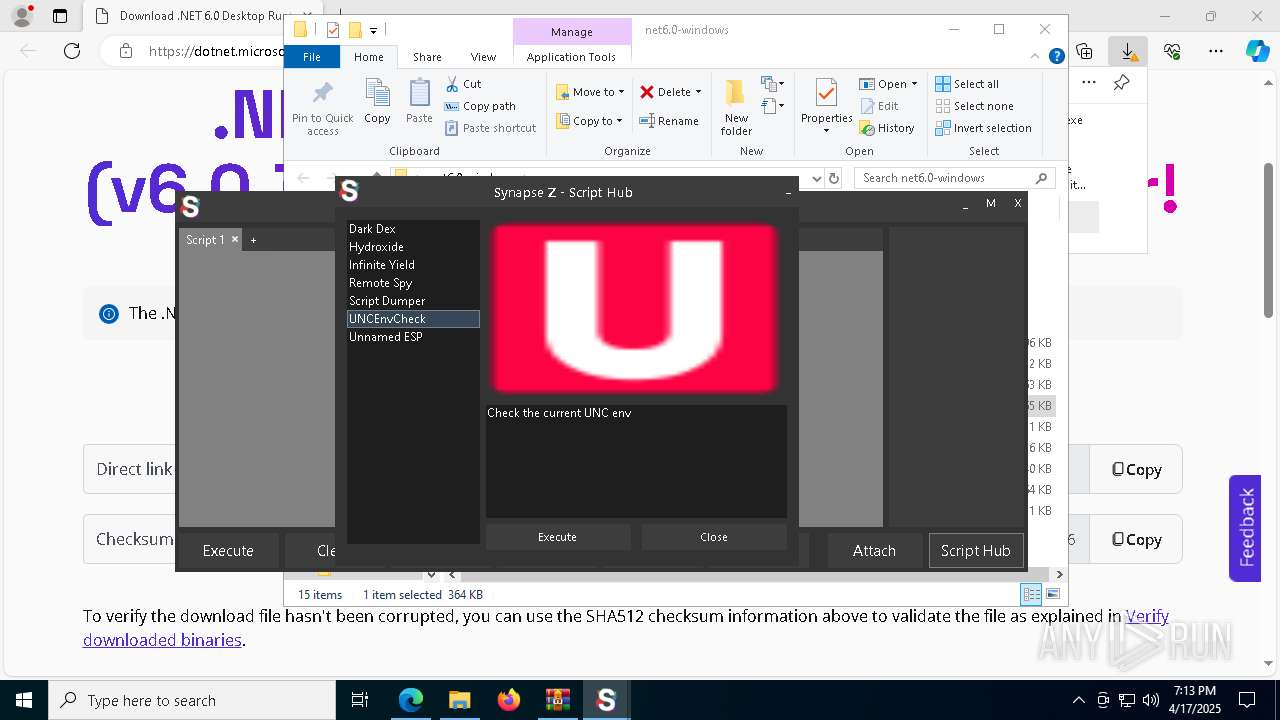Click Paste shortcut command
Viewport: 1280px width, 720px height.
[x=491, y=128]
